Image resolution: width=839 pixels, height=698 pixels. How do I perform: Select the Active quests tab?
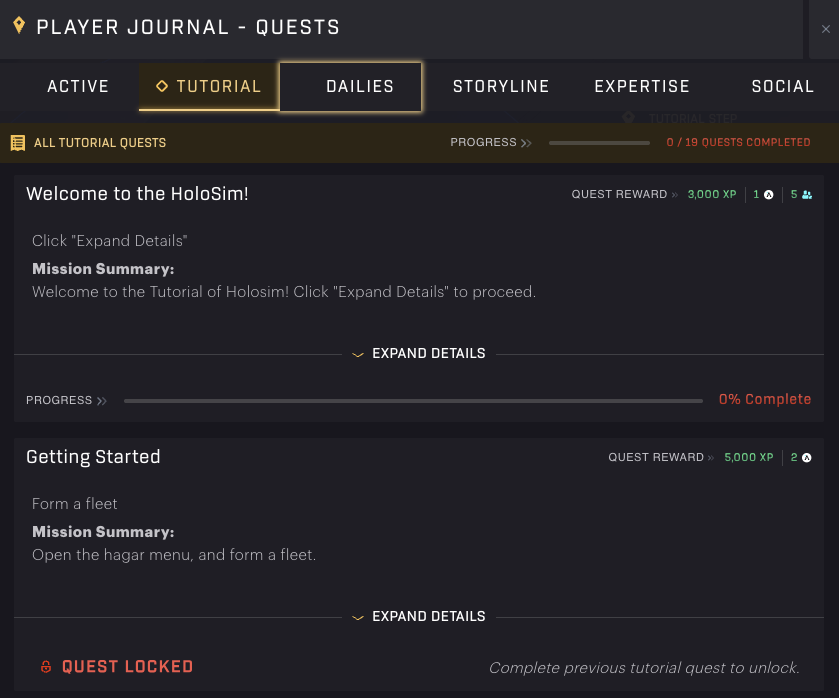click(x=77, y=87)
